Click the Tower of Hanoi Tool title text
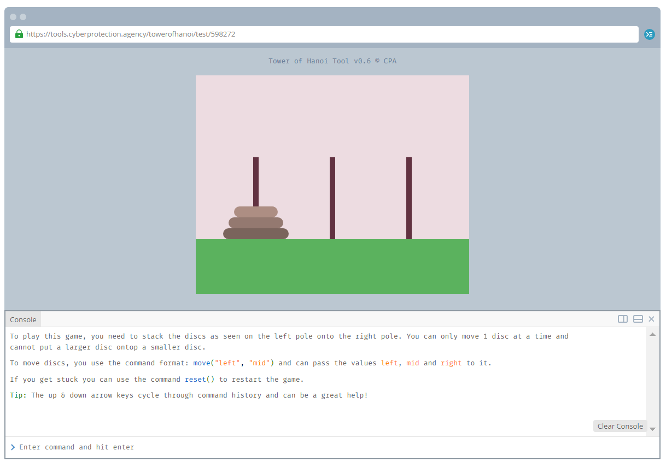 332,61
